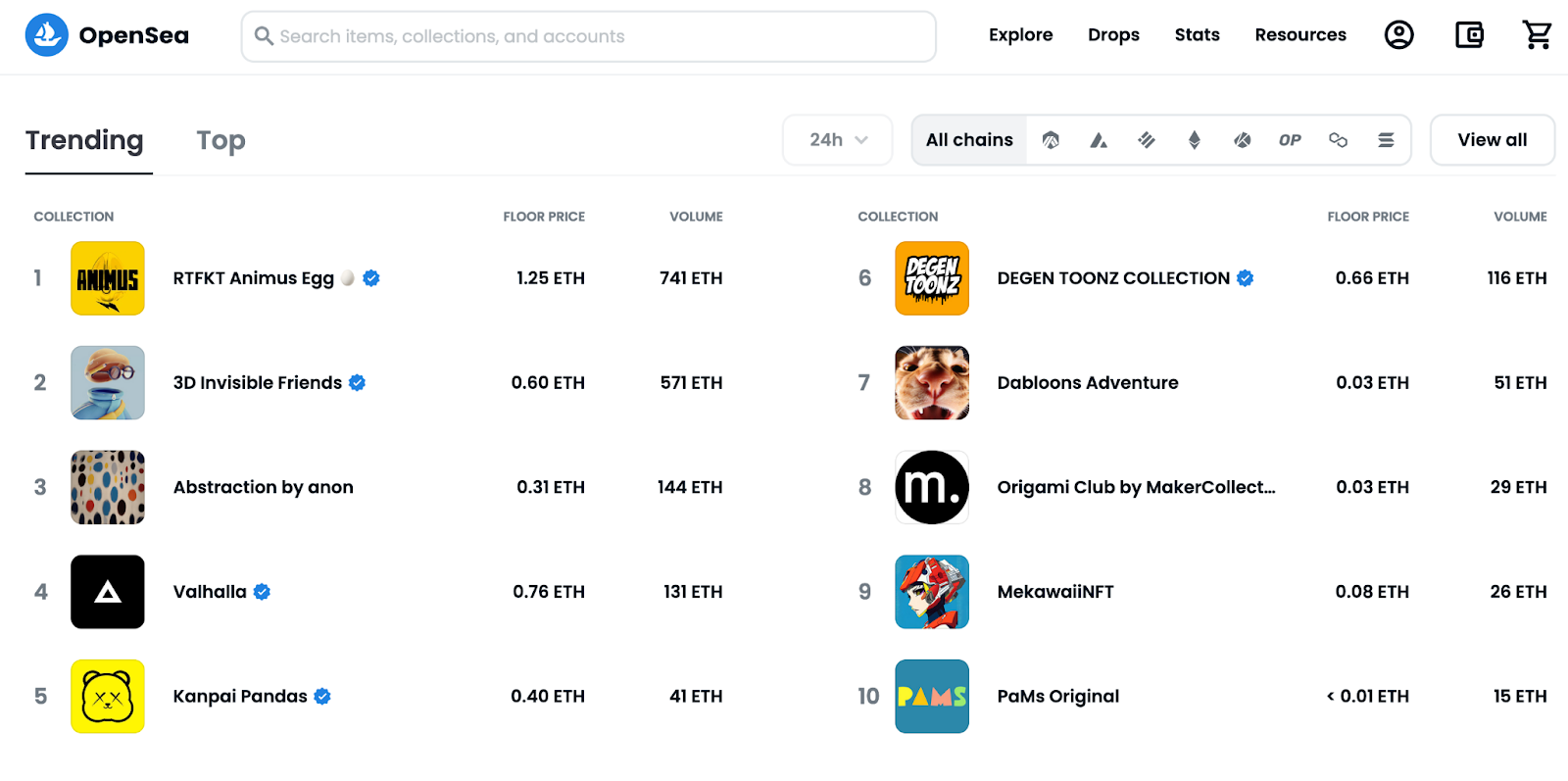Switch to the Trending tab
The image size is (1568, 781).
(84, 140)
